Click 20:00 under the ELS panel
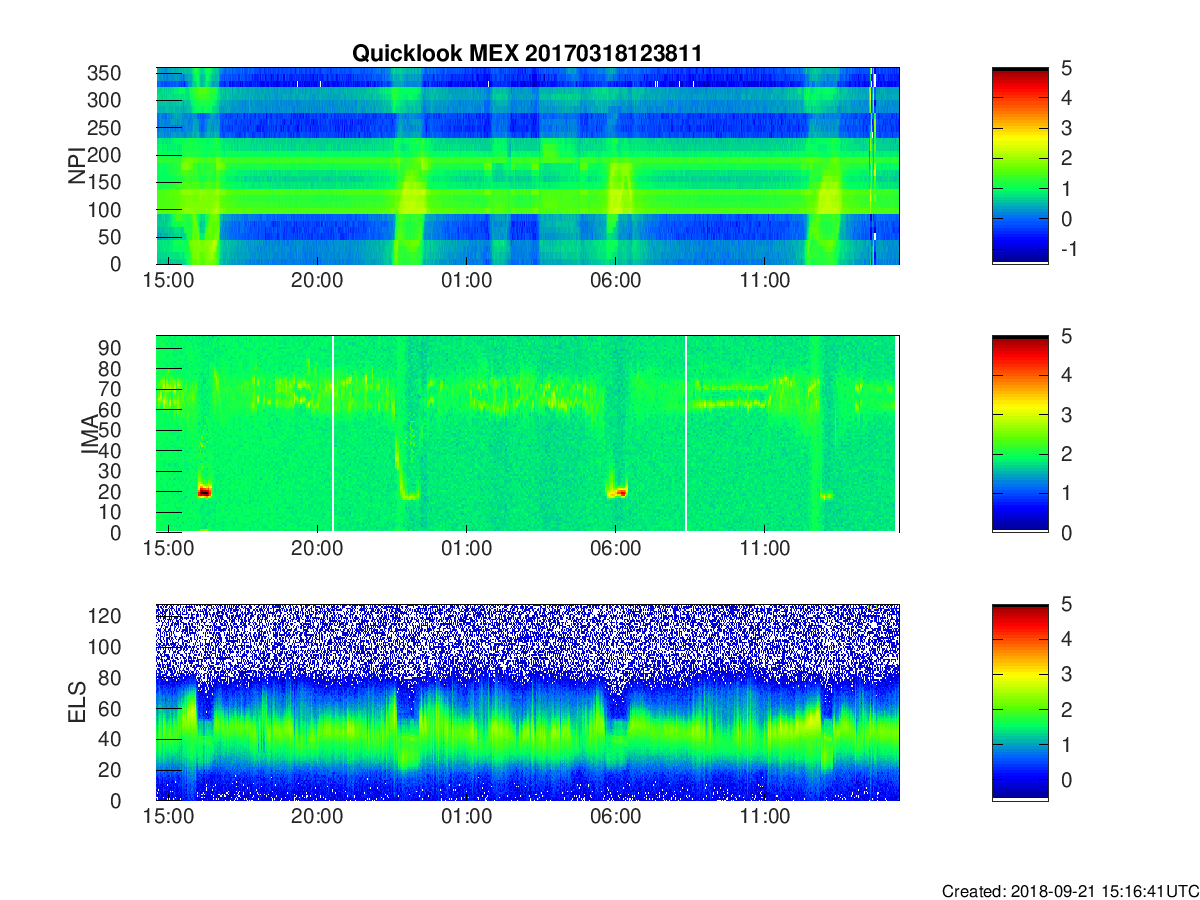 317,817
